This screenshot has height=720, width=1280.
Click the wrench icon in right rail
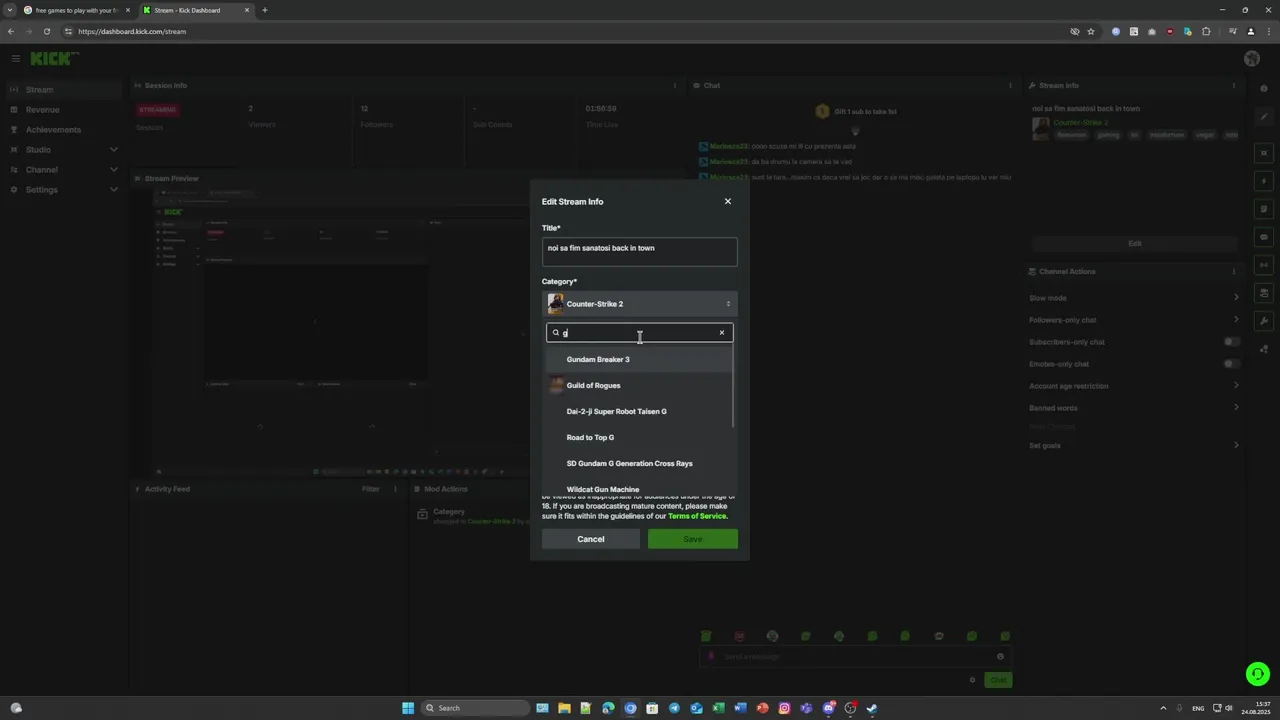(1265, 321)
